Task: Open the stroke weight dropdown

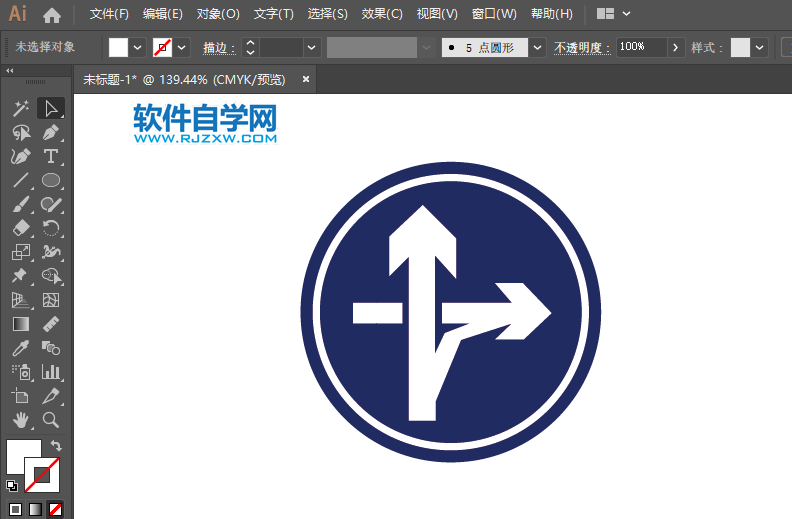Action: pos(312,48)
